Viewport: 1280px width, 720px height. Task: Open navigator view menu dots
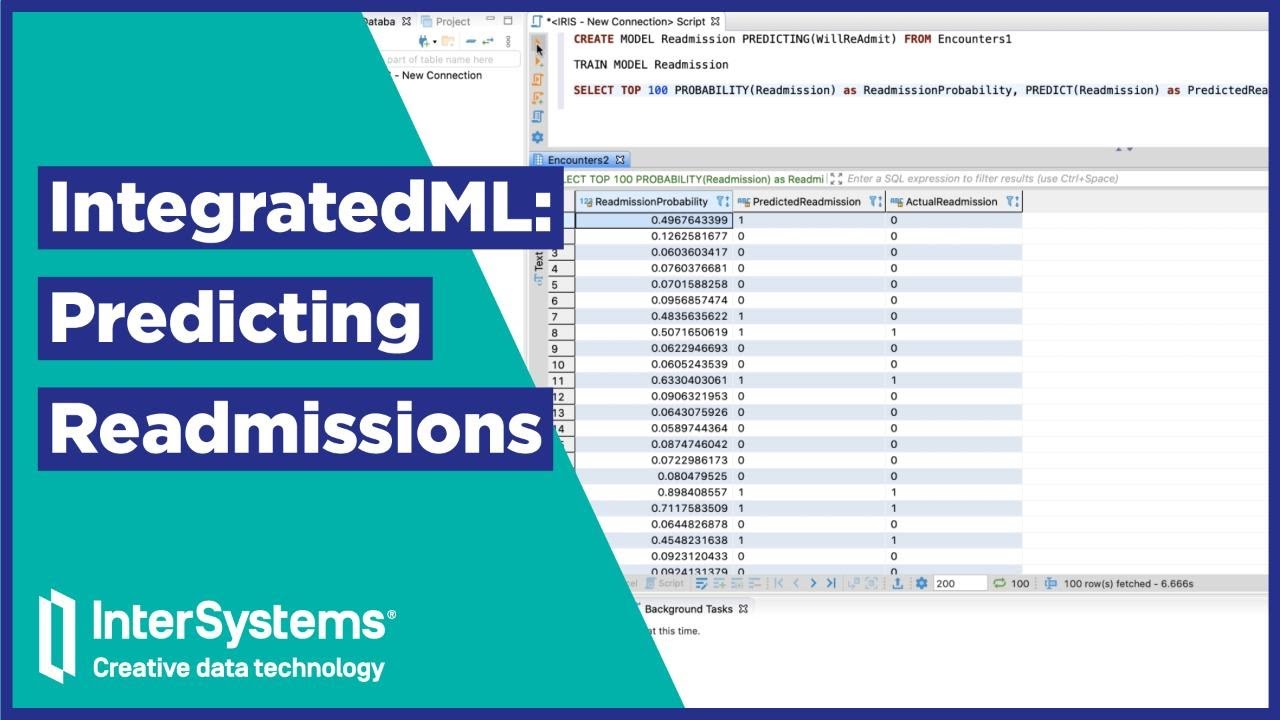coord(508,41)
